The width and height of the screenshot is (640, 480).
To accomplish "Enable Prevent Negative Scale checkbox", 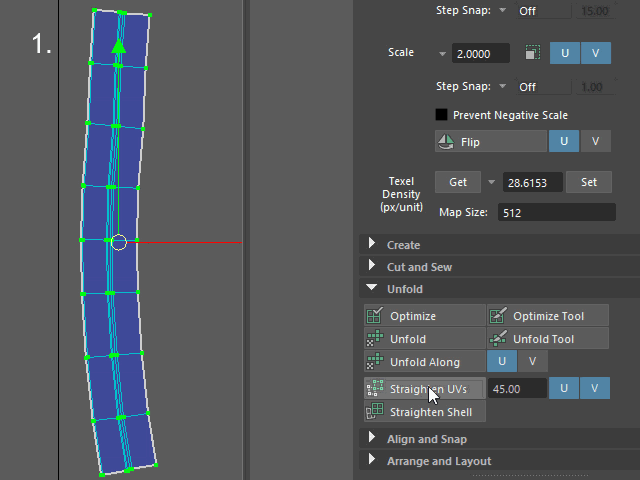I will tap(441, 115).
